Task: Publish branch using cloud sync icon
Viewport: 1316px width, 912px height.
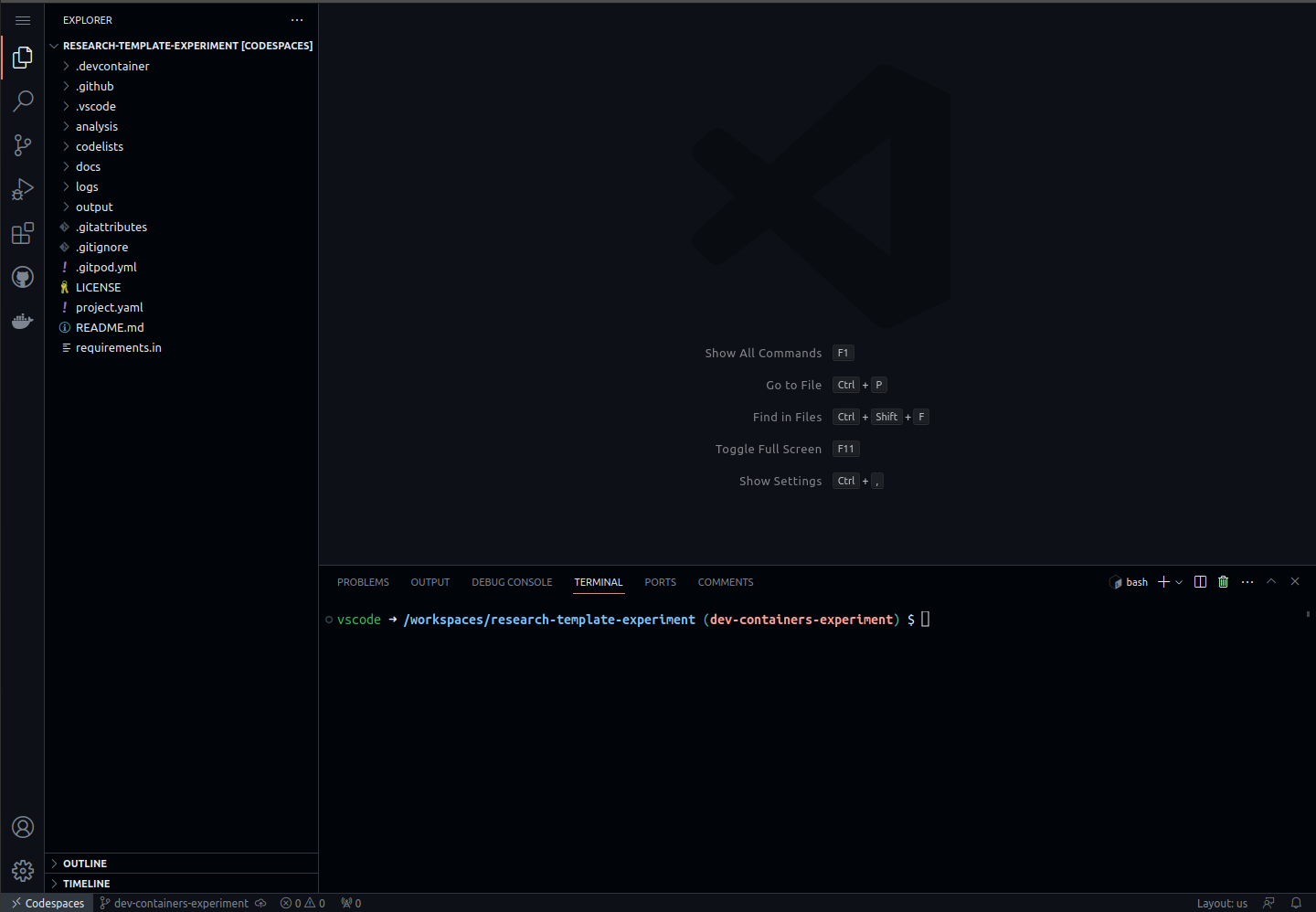Action: point(260,903)
